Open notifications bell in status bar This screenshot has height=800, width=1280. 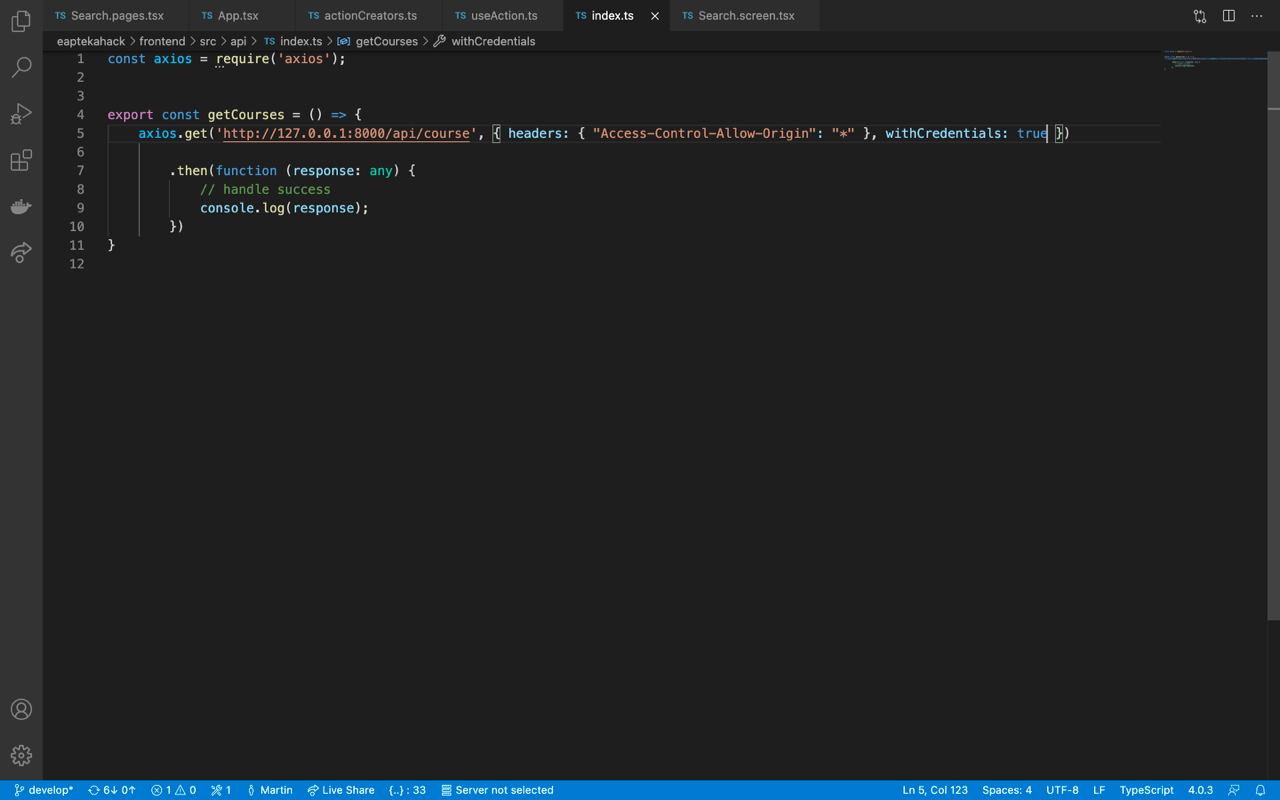point(1260,790)
